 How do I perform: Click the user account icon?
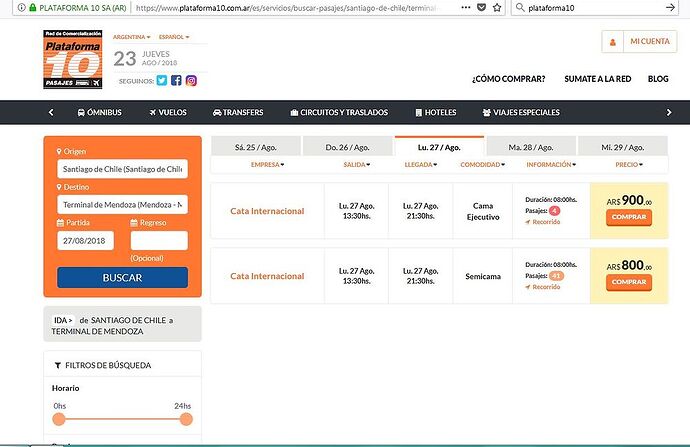[x=613, y=42]
